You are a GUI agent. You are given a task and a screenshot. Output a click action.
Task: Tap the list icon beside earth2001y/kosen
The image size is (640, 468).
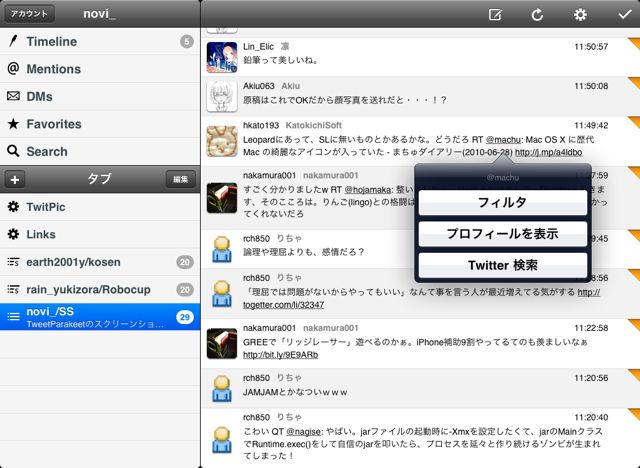(13, 262)
